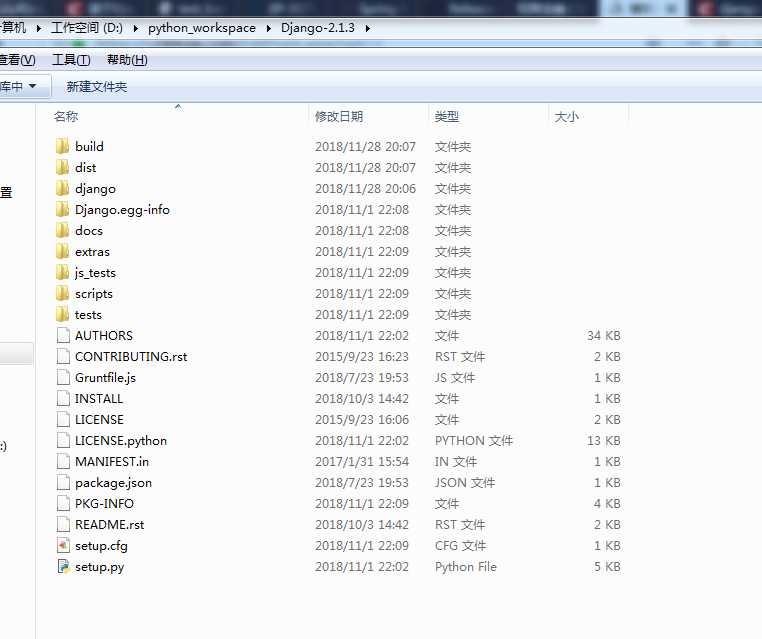Image resolution: width=762 pixels, height=639 pixels.
Task: Click the 34 KB size of AUTHORS
Action: click(604, 336)
